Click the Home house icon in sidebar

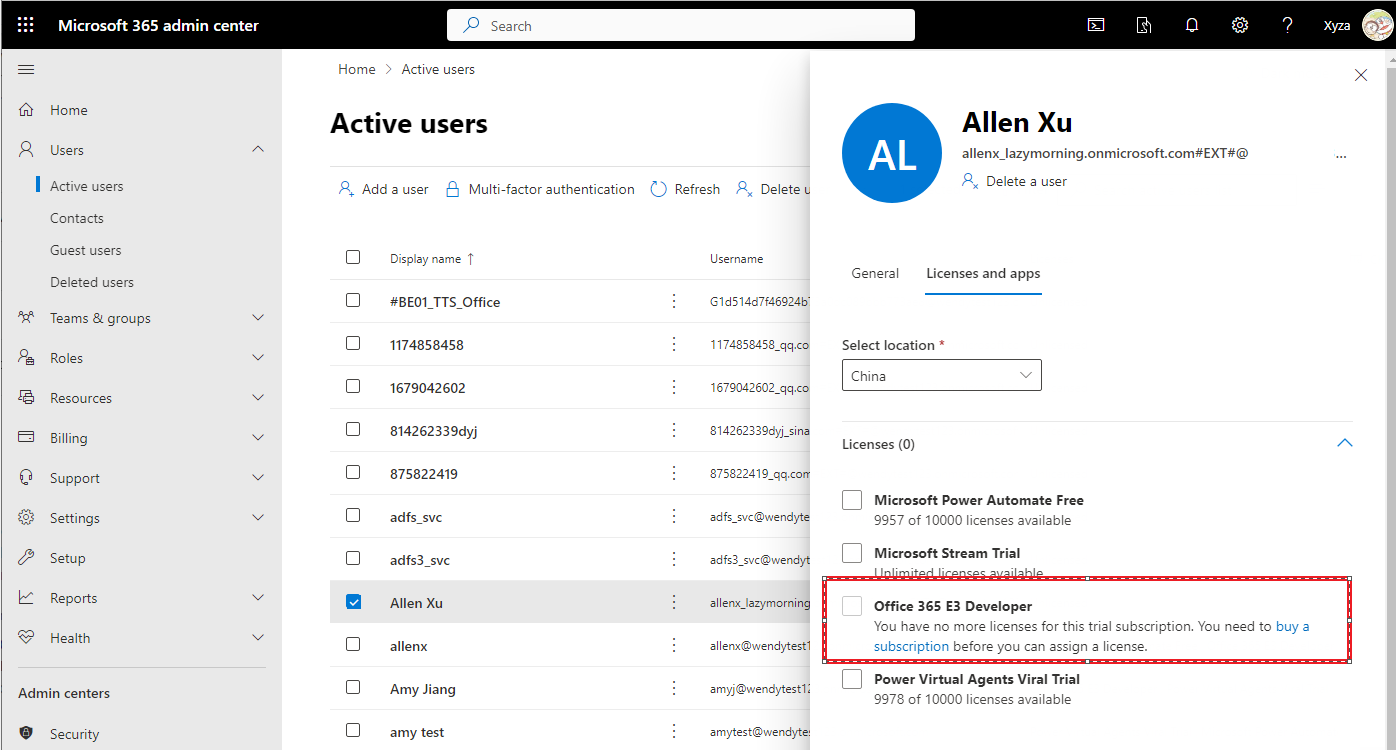pos(27,110)
